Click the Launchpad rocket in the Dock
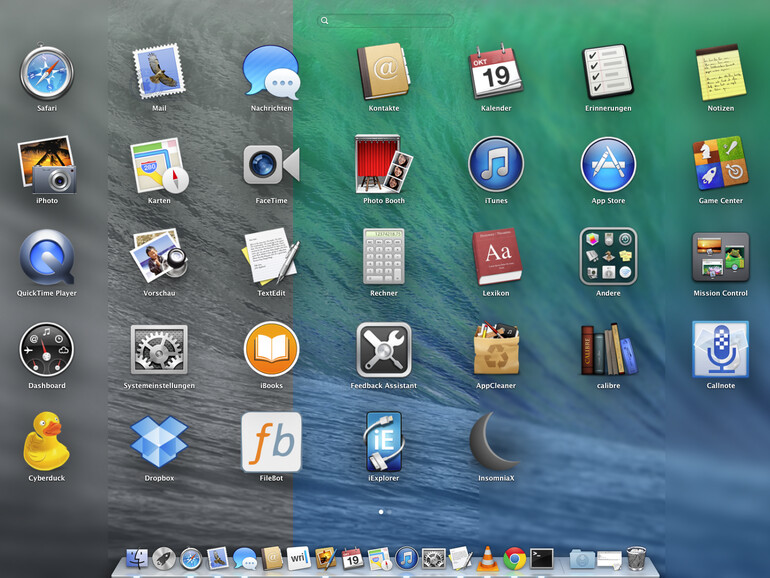This screenshot has height=578, width=770. tap(164, 559)
